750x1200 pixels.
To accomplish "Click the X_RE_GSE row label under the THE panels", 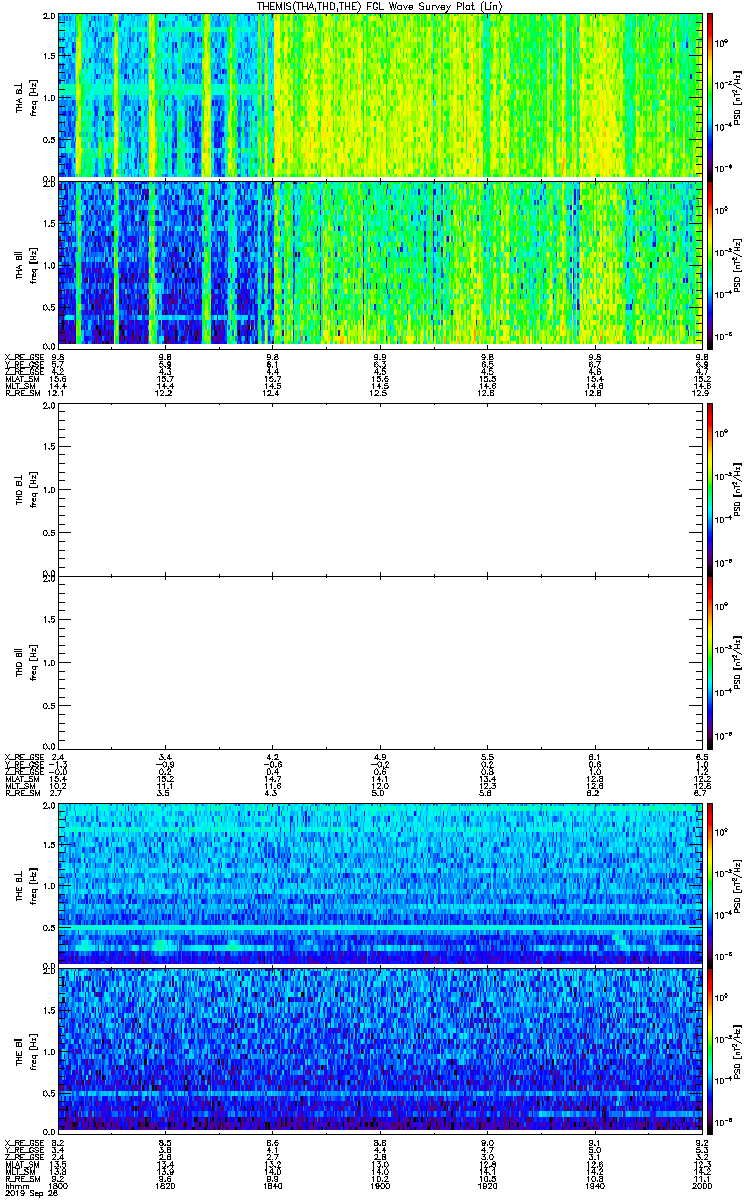I will pos(22,1142).
